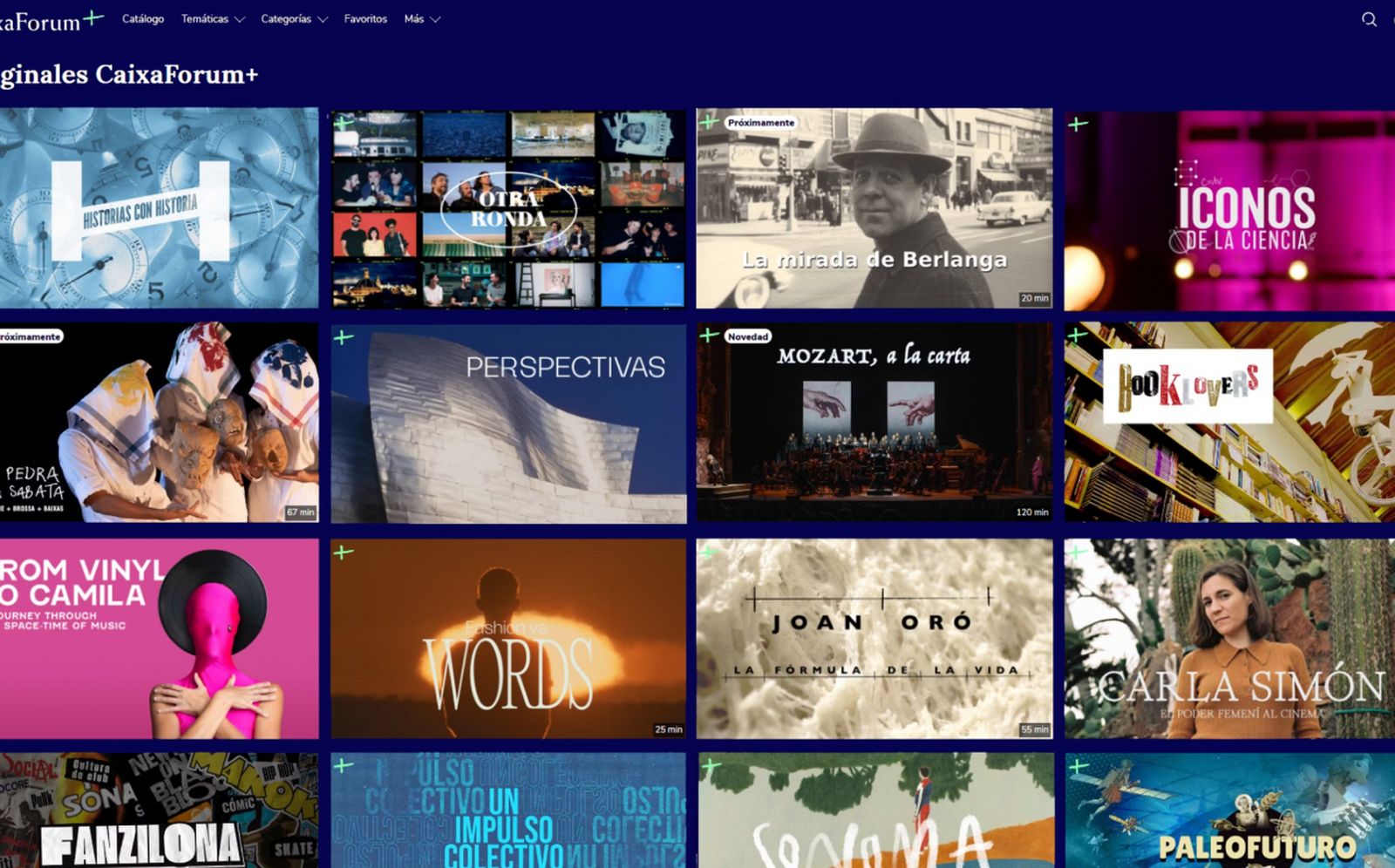Open the Booklovers thumbnail
The image size is (1395, 868).
[1229, 423]
